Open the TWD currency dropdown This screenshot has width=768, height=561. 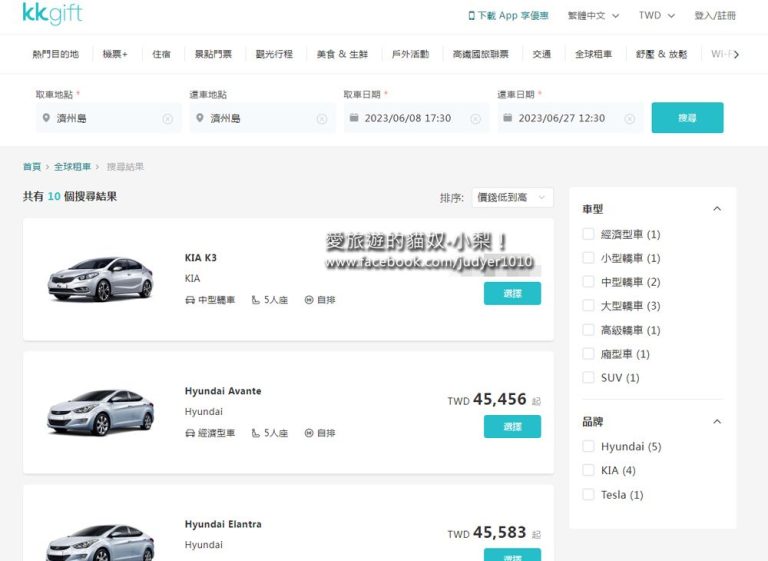point(657,16)
